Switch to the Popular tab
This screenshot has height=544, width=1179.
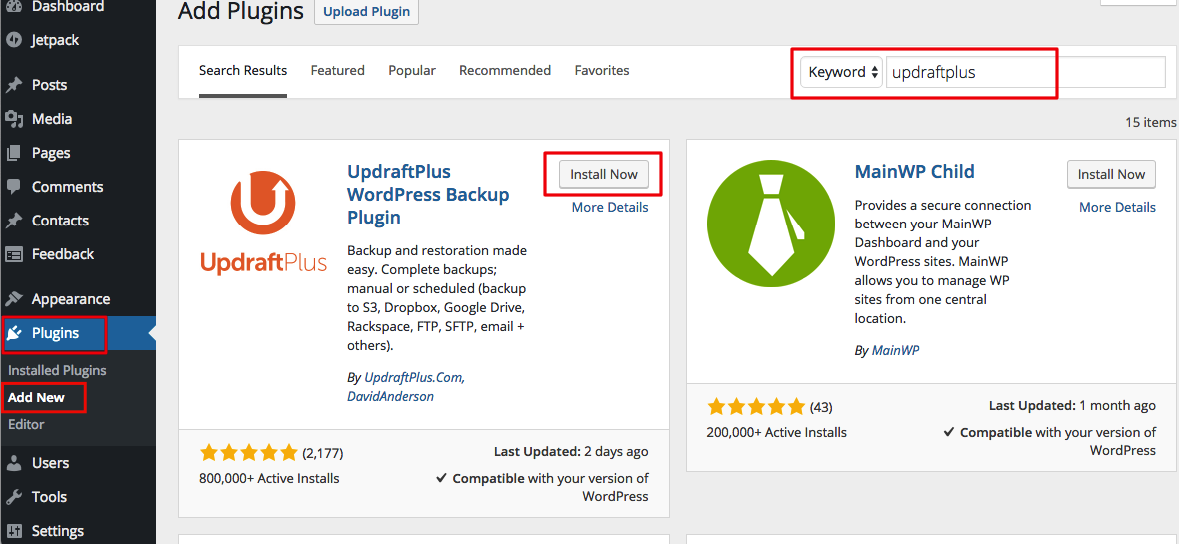click(412, 71)
